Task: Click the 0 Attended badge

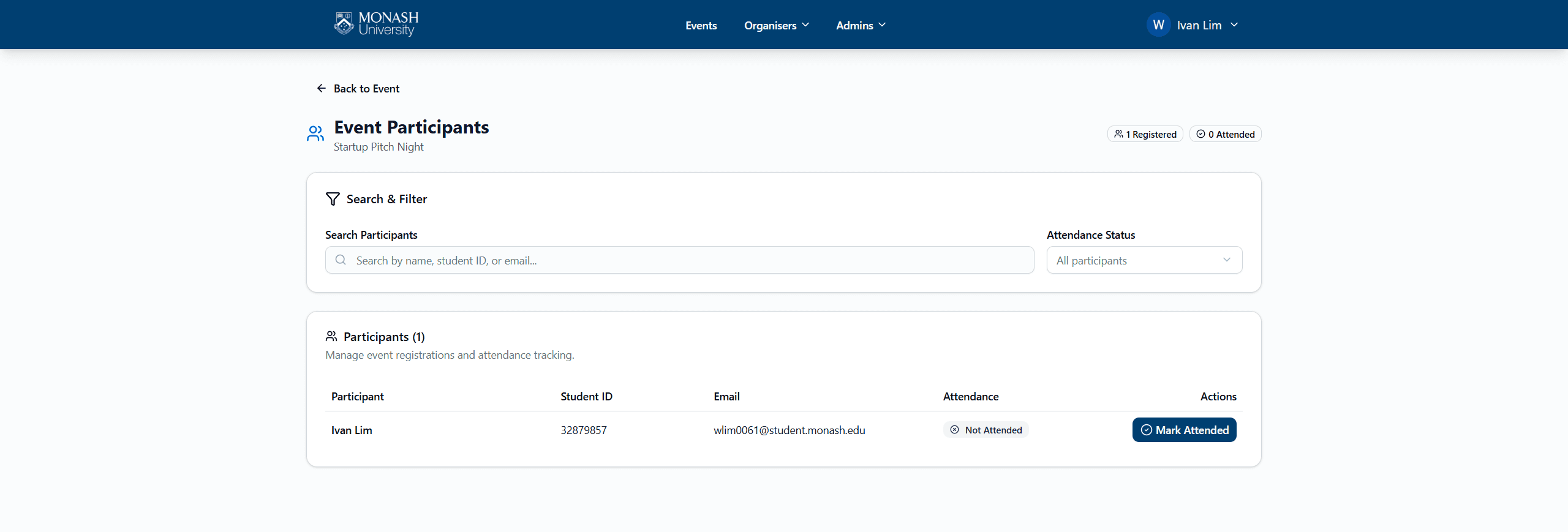Action: pyautogui.click(x=1225, y=134)
